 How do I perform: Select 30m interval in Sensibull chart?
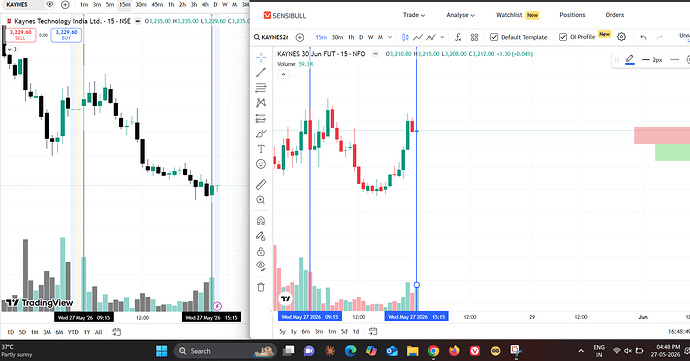337,37
